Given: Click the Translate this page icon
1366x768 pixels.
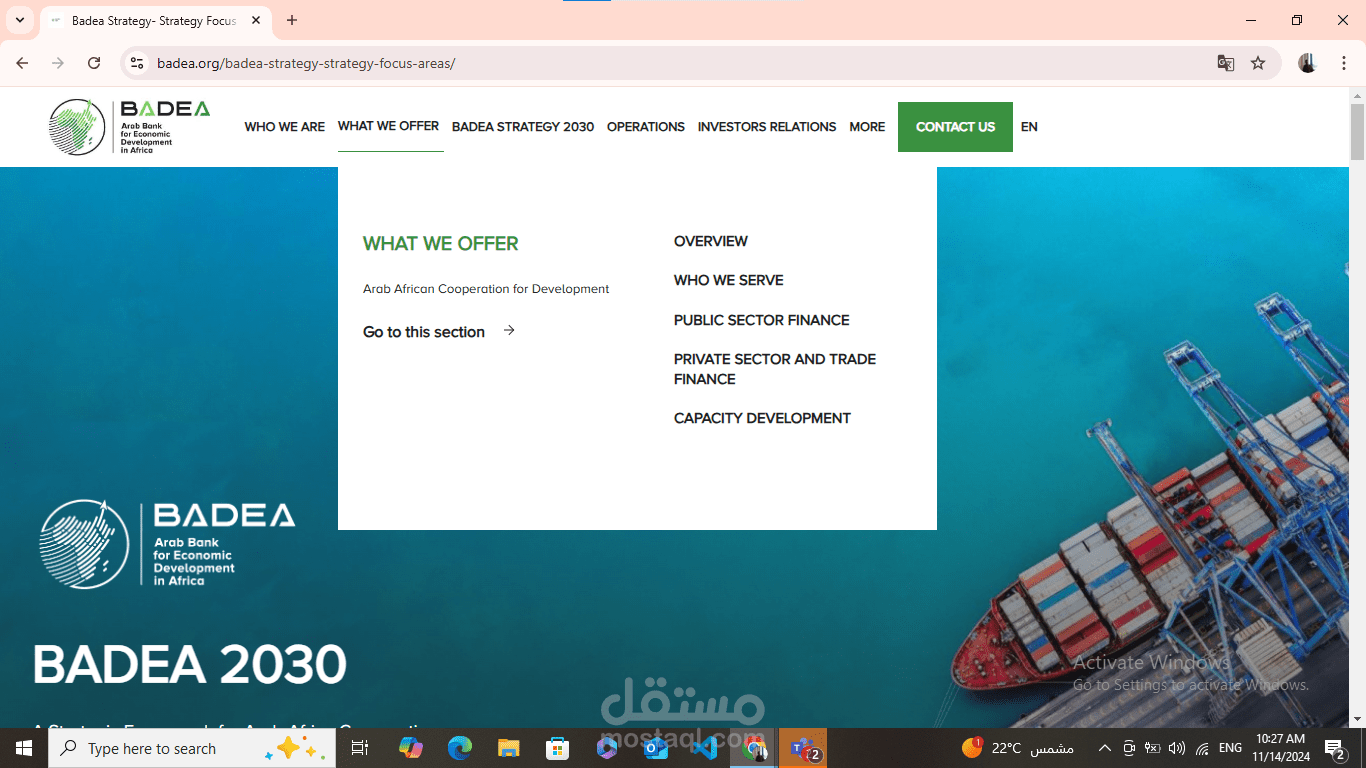Looking at the screenshot, I should [x=1225, y=63].
